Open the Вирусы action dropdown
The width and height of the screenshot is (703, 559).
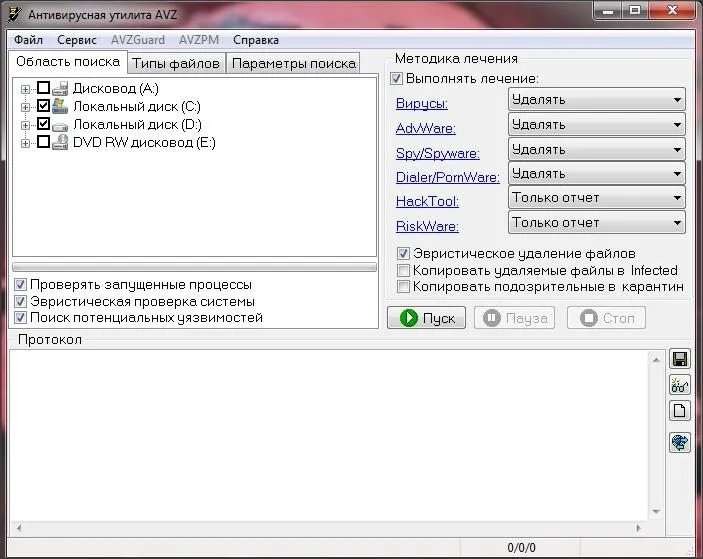coord(596,100)
